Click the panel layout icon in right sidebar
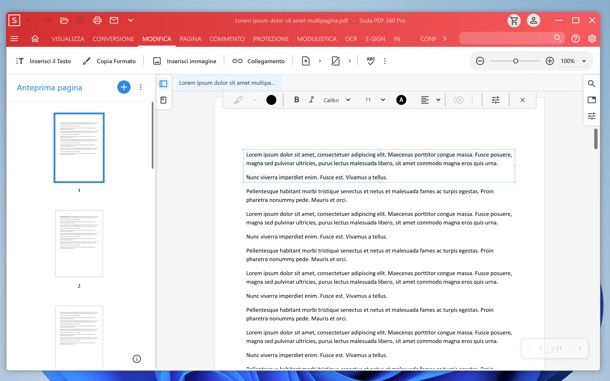Viewport: 610px width, 381px height. [x=591, y=100]
